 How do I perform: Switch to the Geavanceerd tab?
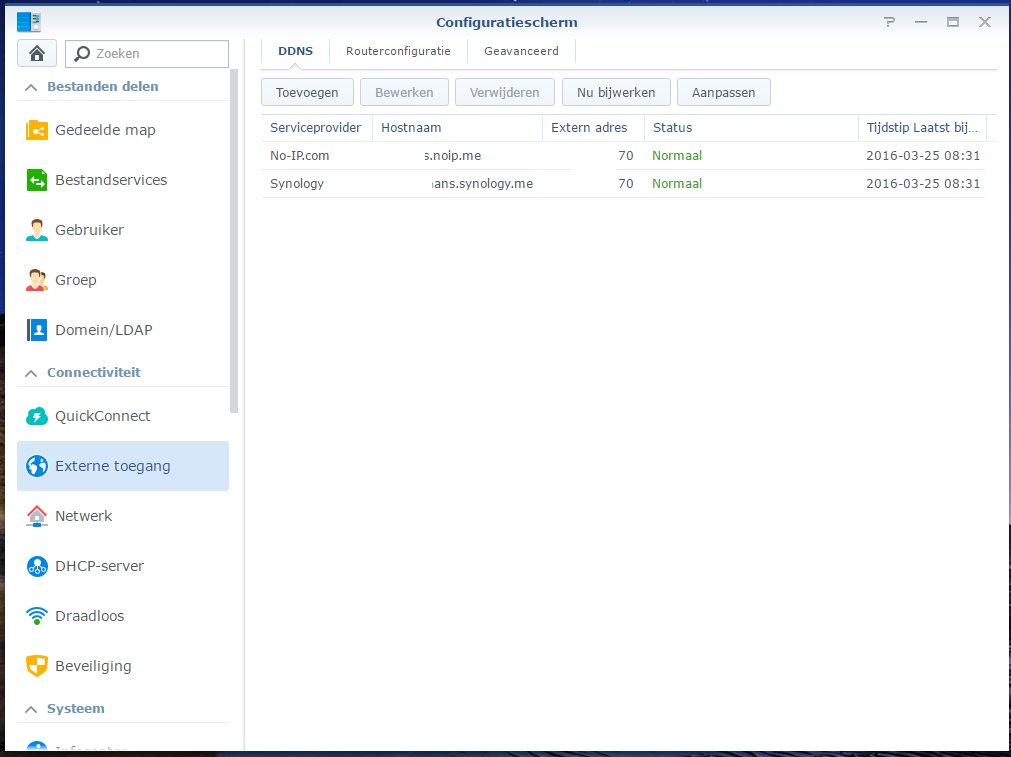[x=521, y=51]
